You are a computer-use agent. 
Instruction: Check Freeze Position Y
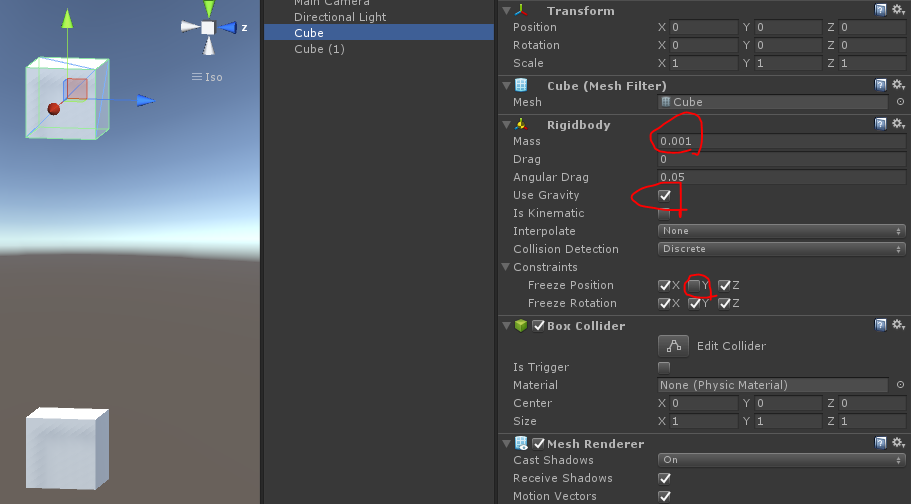(x=694, y=285)
